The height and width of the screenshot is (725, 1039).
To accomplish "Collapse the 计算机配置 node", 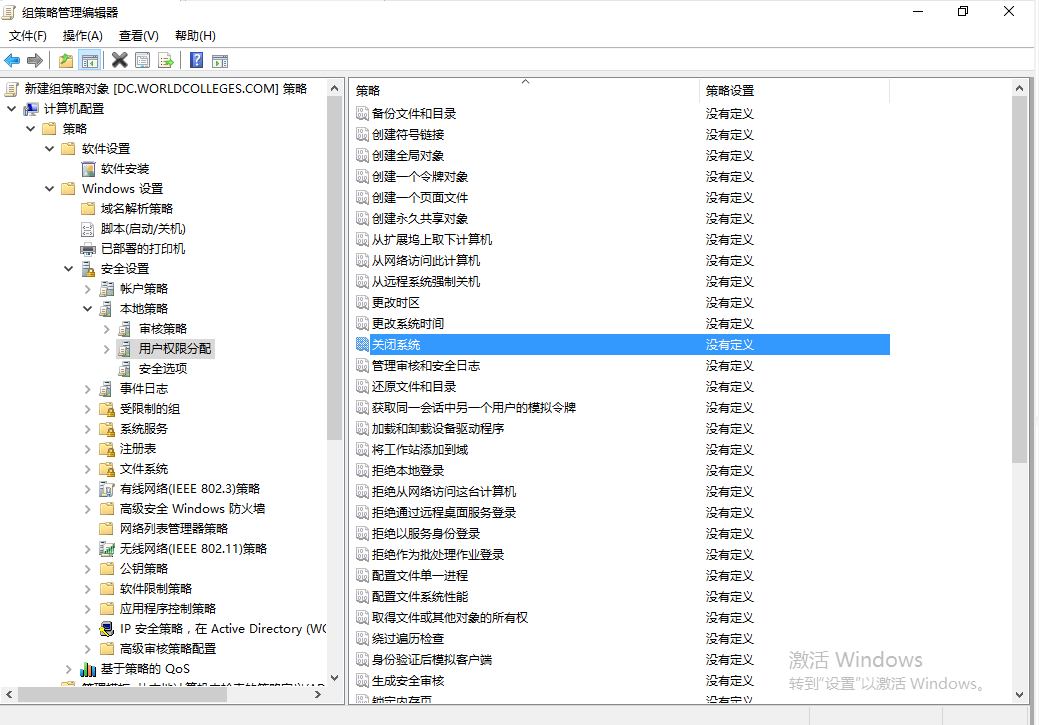I will [x=11, y=109].
